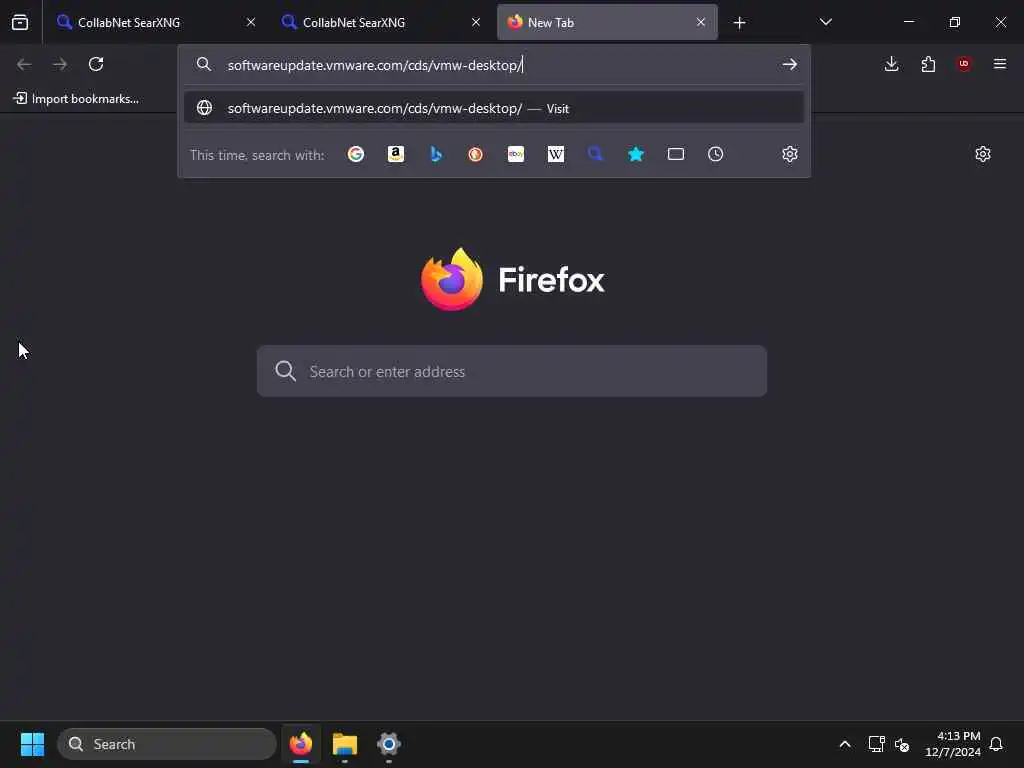Open the clock showing 4:13 PM
1024x768 pixels.
coord(953,744)
